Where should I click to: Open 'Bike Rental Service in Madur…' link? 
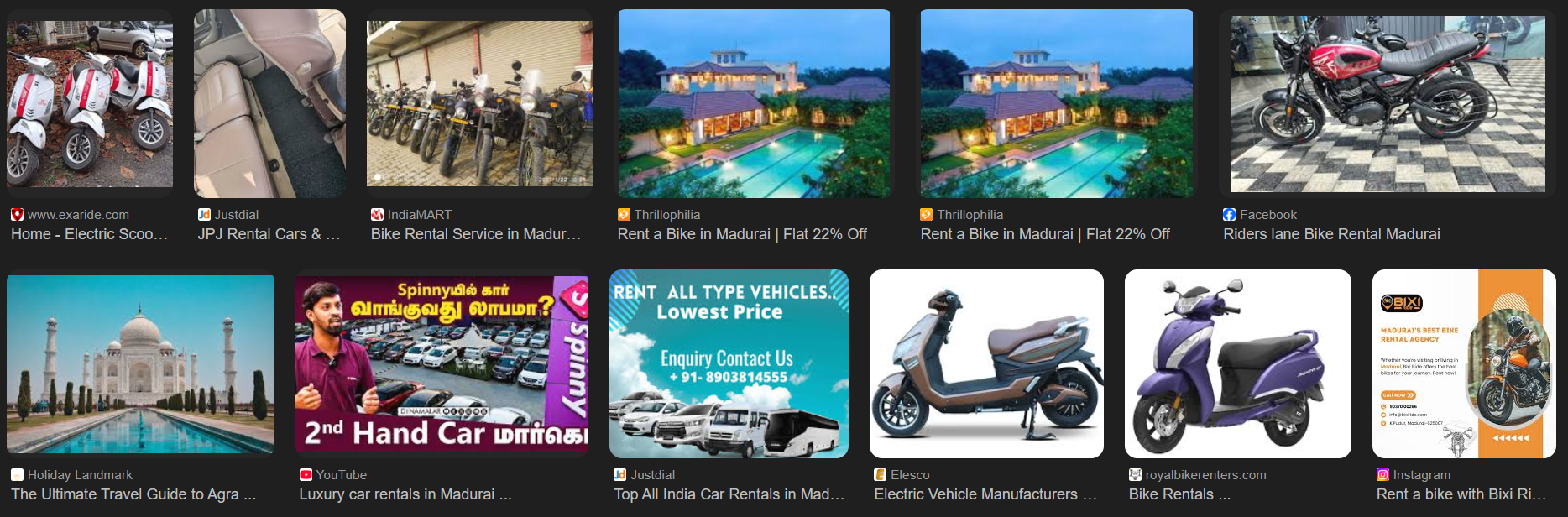[476, 234]
